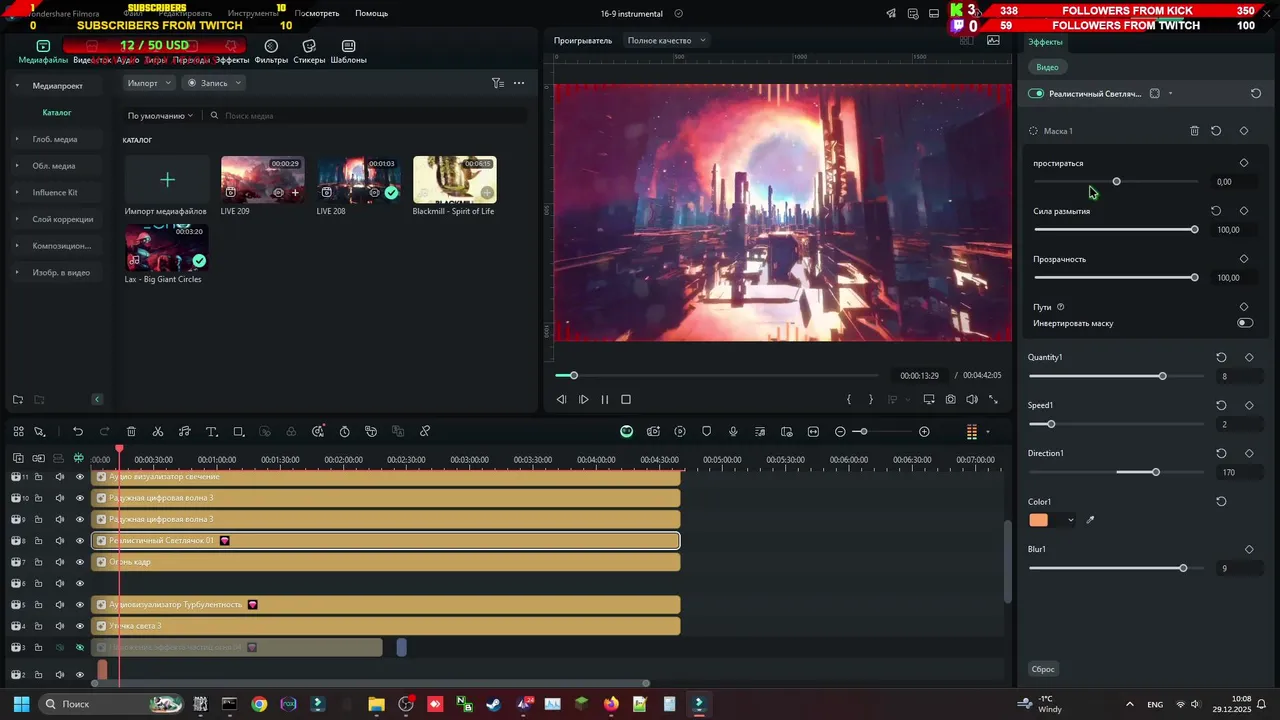This screenshot has height=720, width=1280.
Task: Select the Каталог folder item
Action: click(57, 113)
